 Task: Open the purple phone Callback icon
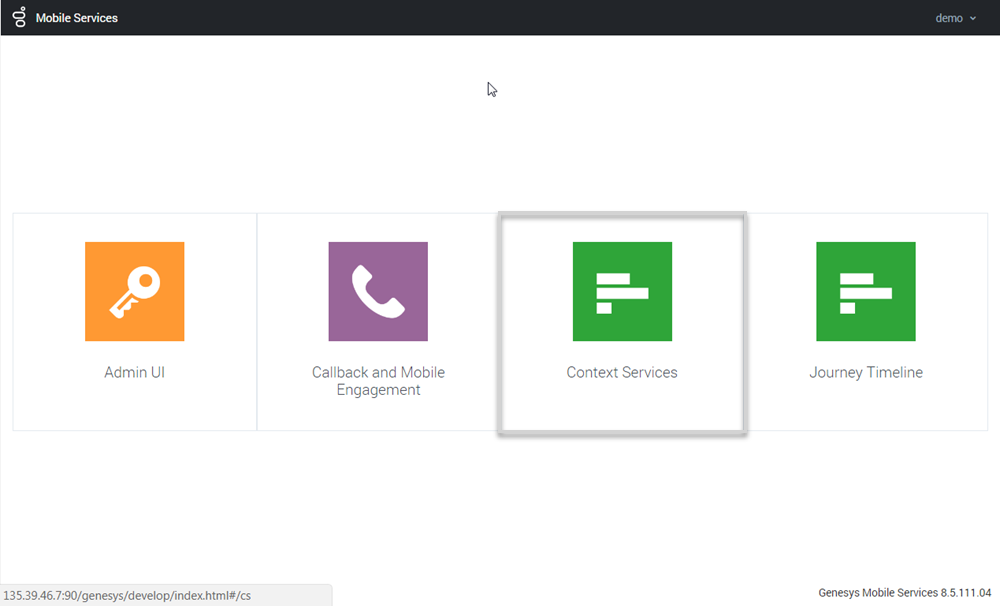pyautogui.click(x=378, y=291)
